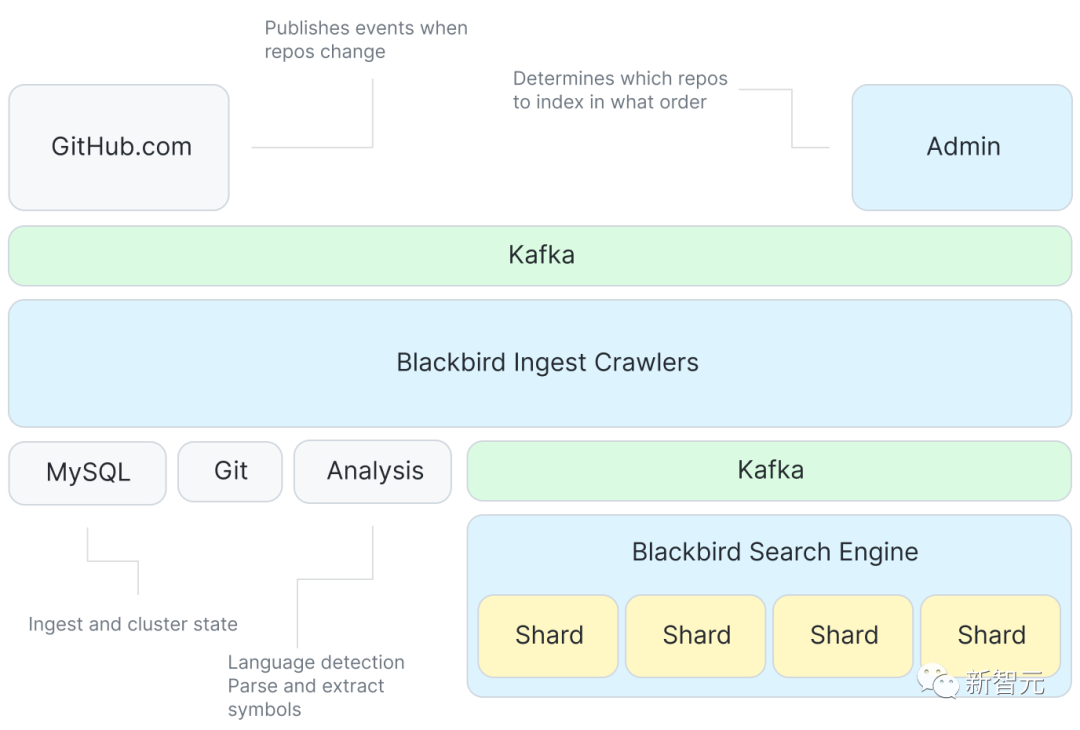
Task: Click the "Publishes events when repos change" note
Action: (x=365, y=40)
